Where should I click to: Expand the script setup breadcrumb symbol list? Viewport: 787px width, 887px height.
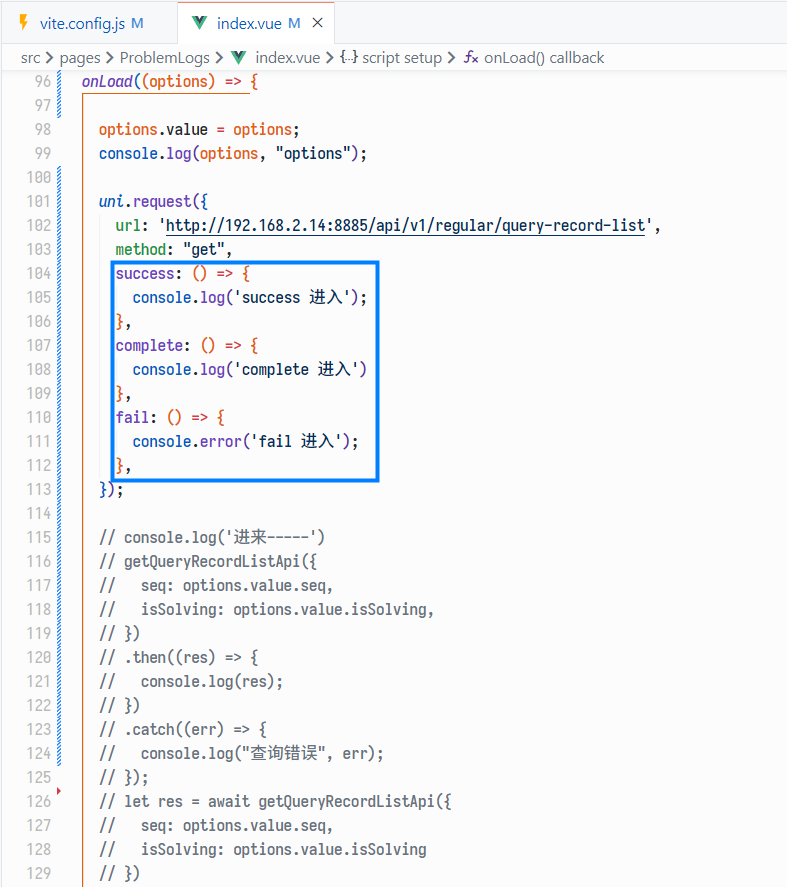[x=401, y=58]
